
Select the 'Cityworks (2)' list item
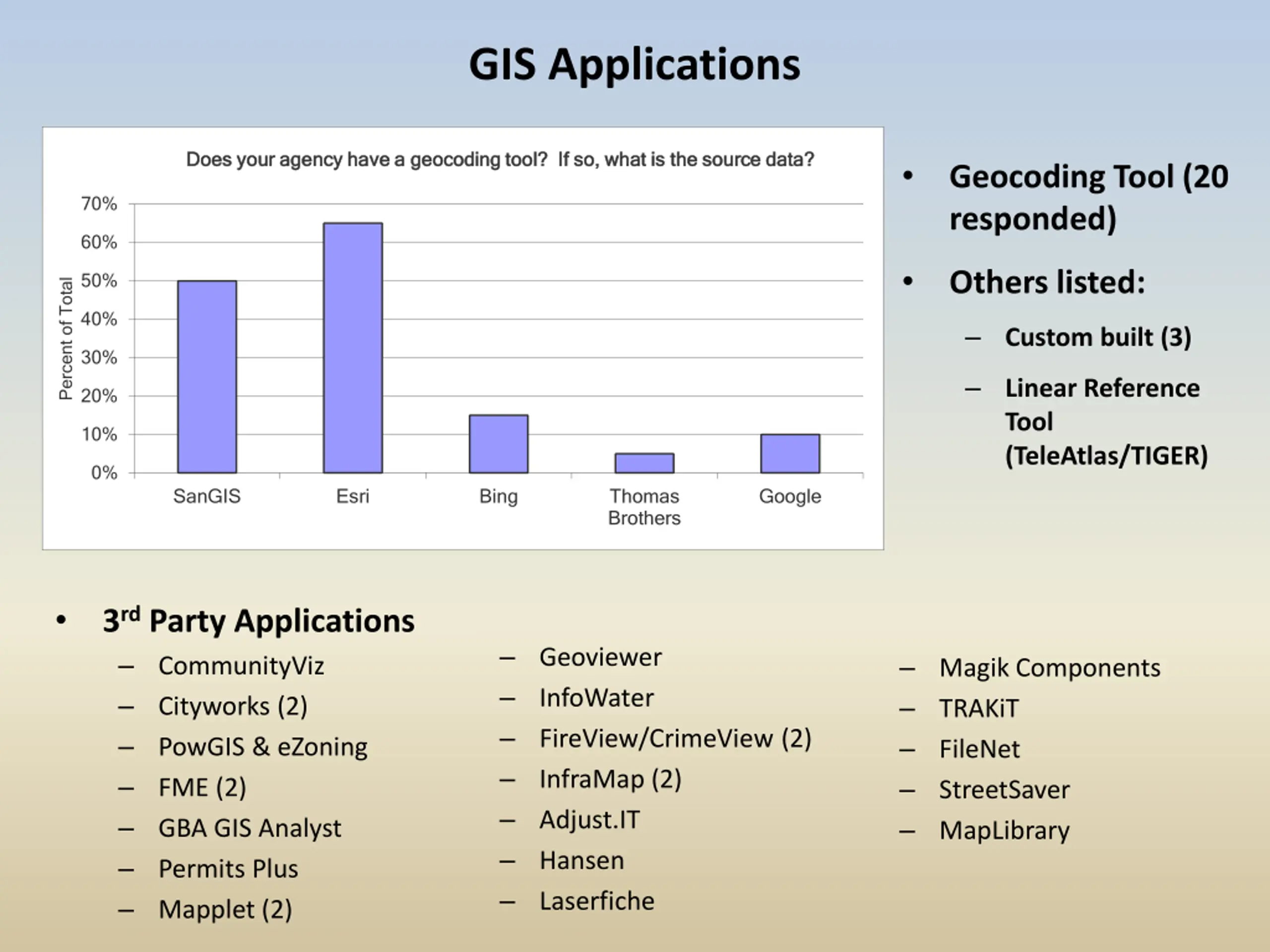pos(233,707)
